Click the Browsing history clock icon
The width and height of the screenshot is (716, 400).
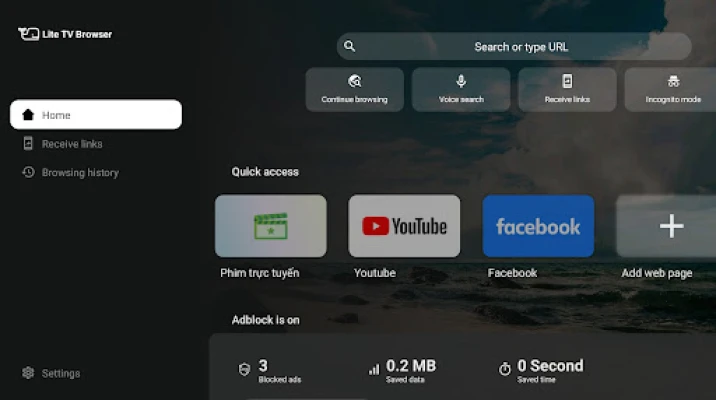pos(28,172)
